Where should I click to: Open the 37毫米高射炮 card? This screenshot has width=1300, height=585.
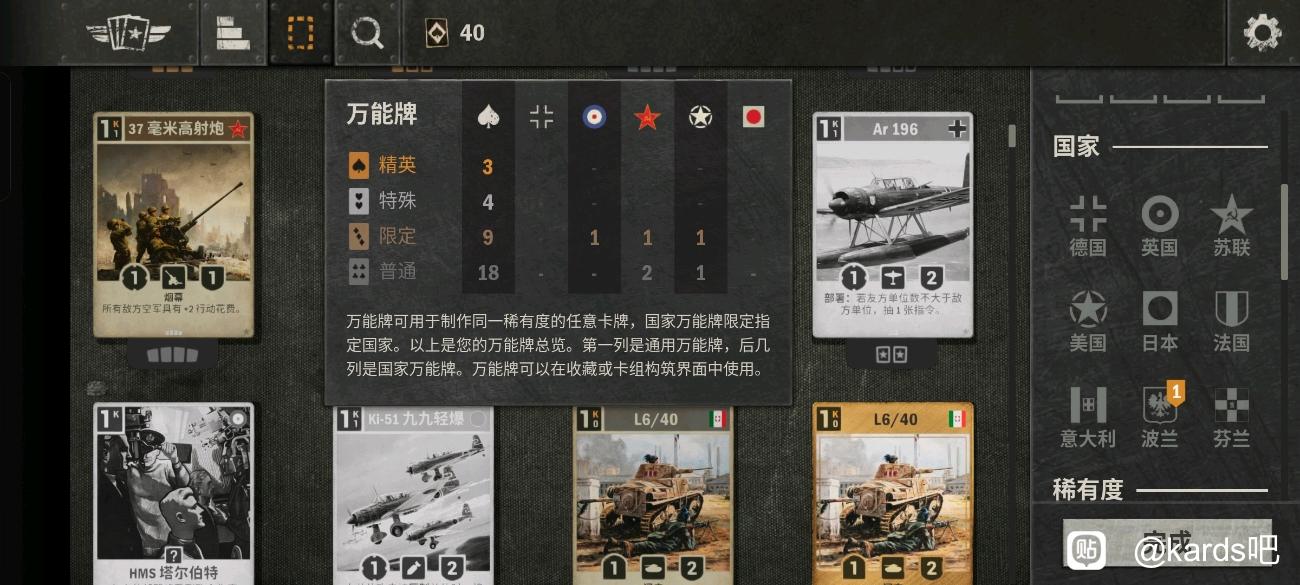173,226
